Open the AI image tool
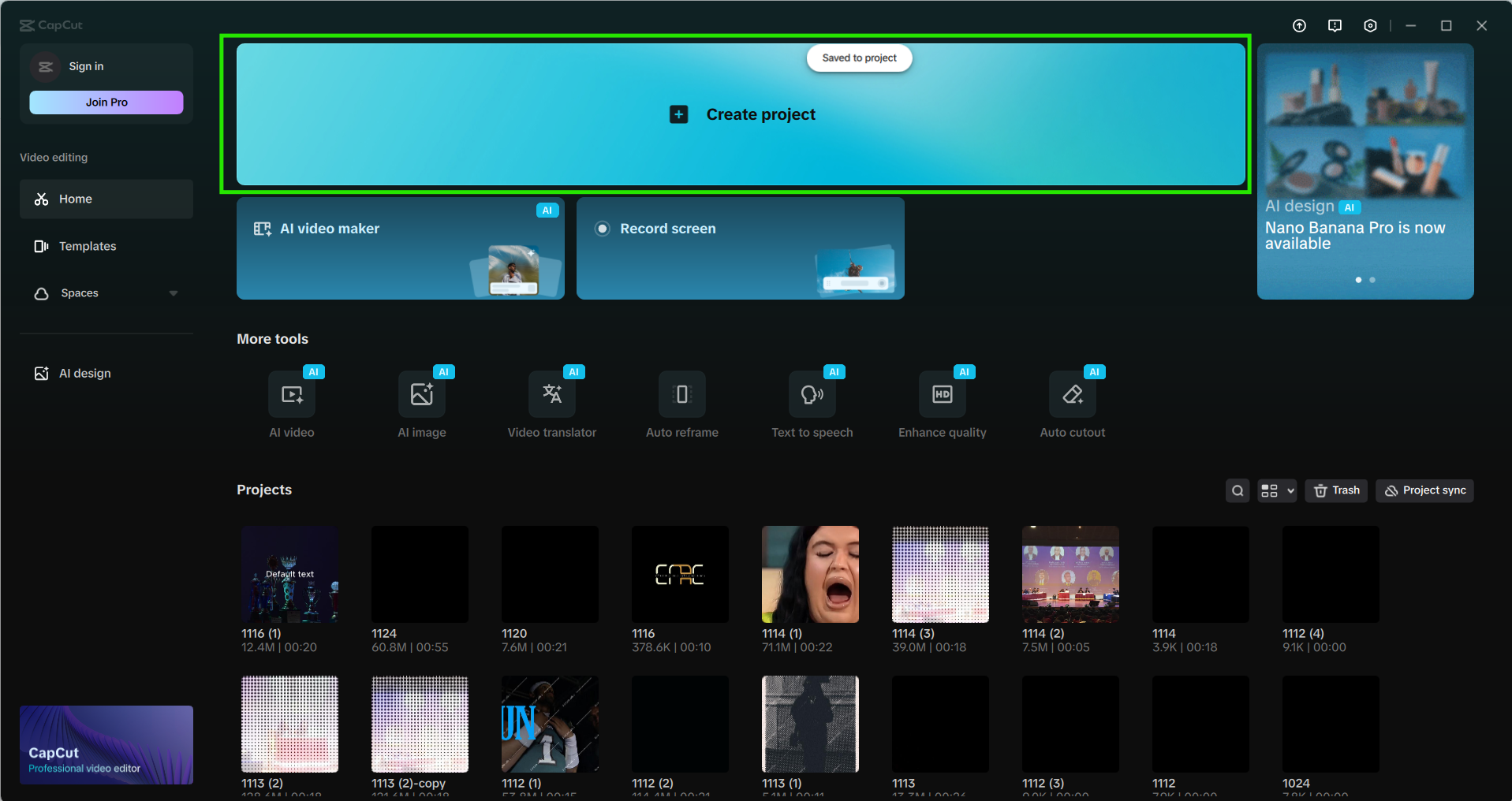 point(422,395)
